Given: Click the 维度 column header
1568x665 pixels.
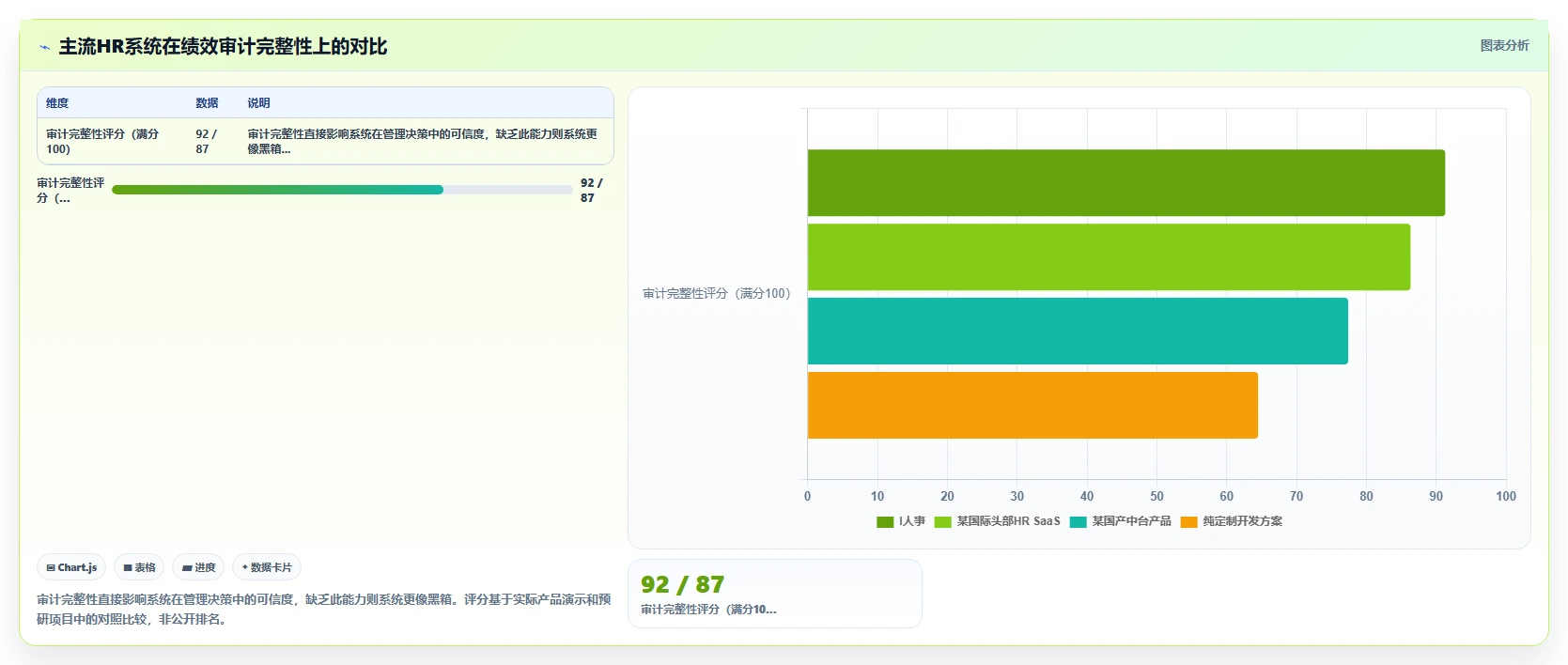Looking at the screenshot, I should [57, 103].
